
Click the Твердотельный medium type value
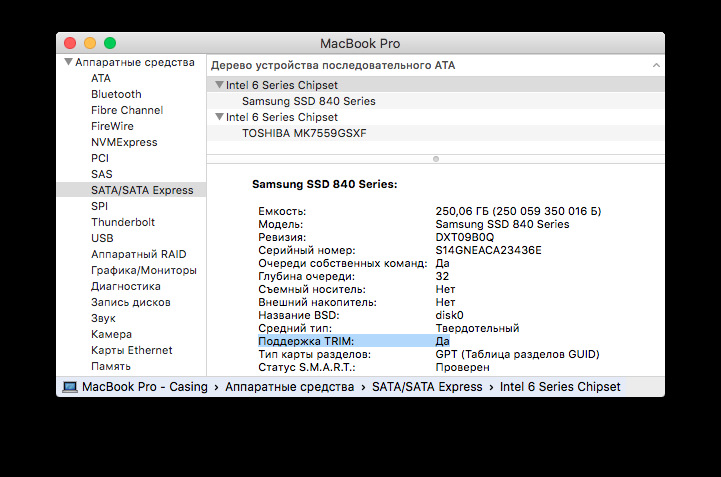coord(477,328)
